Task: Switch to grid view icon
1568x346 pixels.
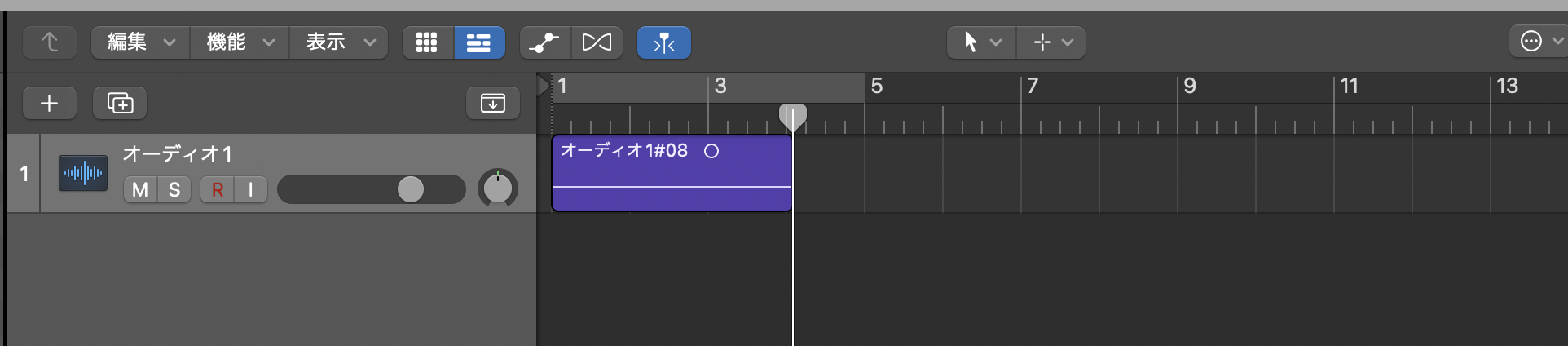Action: pos(427,42)
